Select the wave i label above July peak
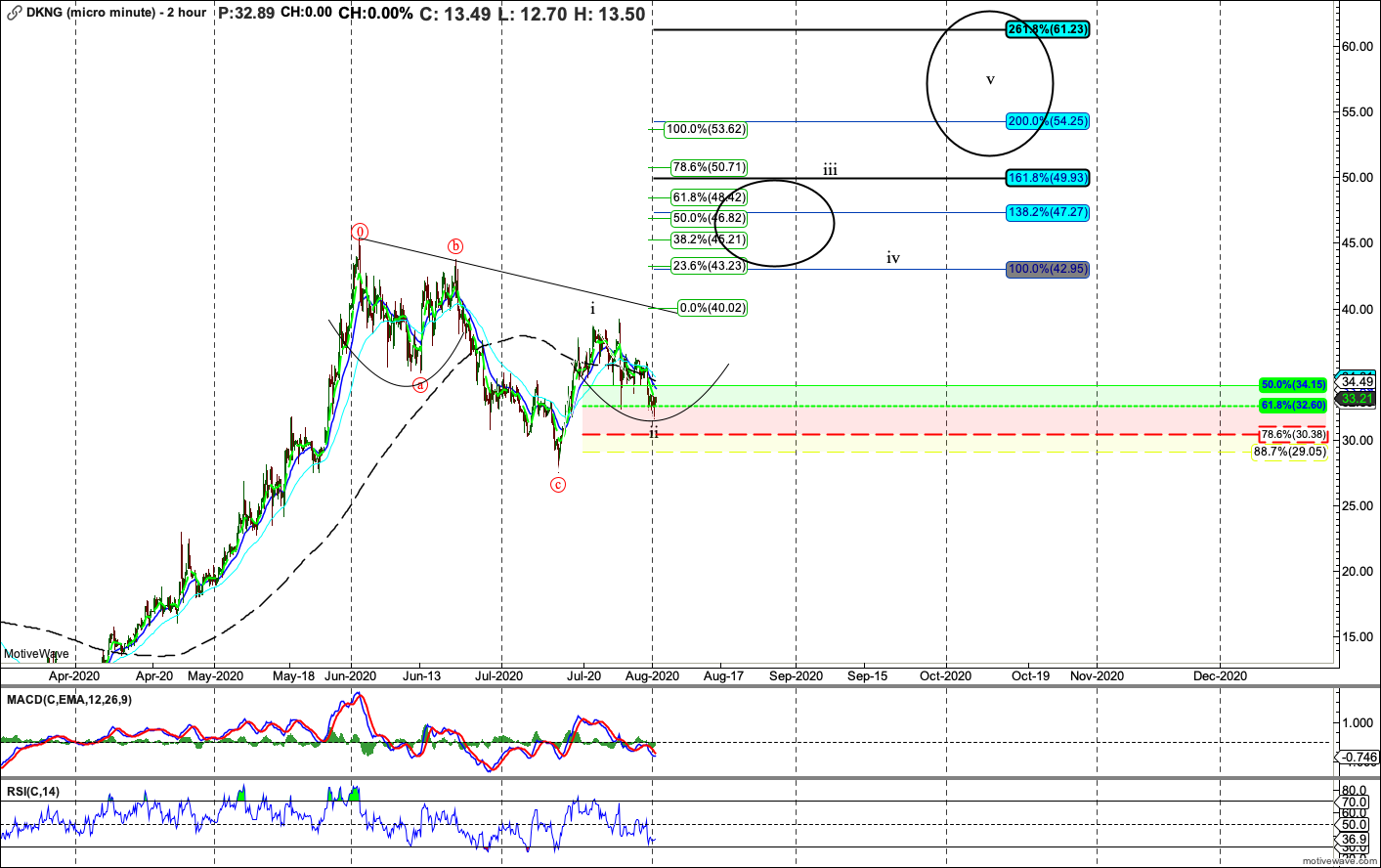 (x=592, y=309)
